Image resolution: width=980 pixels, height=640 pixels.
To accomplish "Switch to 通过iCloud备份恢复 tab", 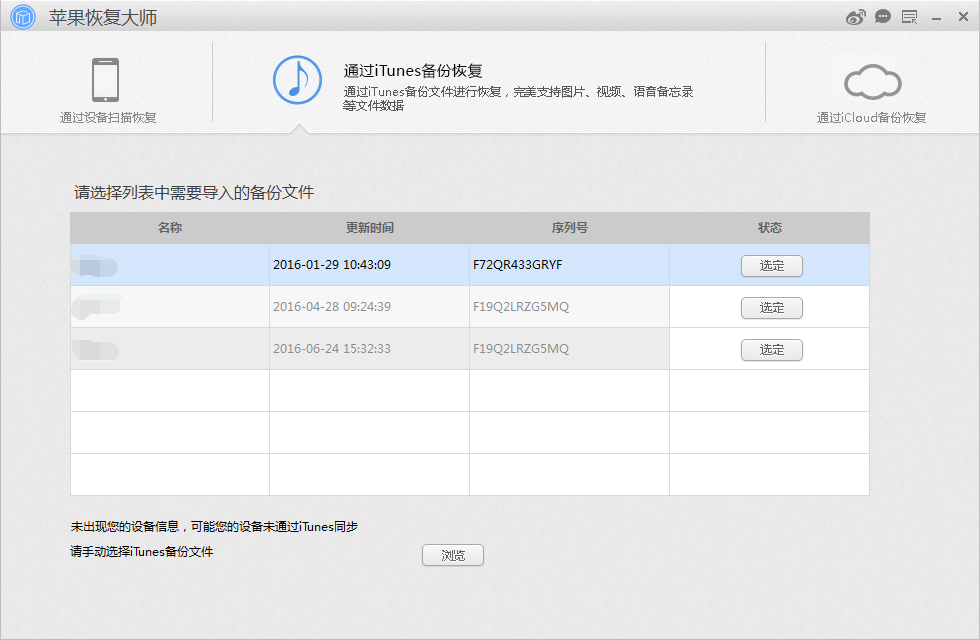I will coord(871,118).
